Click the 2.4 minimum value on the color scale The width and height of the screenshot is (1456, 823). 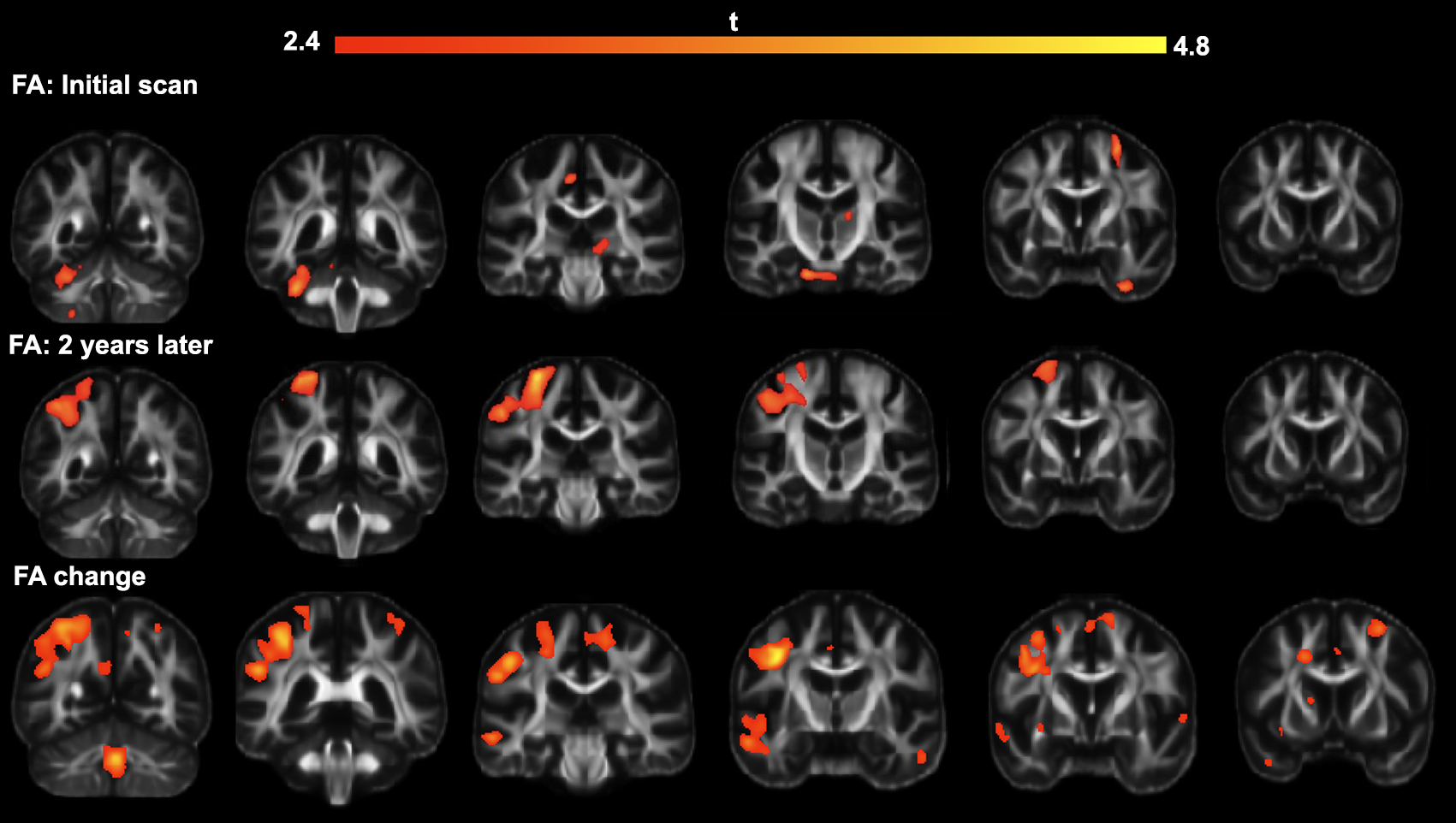[x=301, y=42]
